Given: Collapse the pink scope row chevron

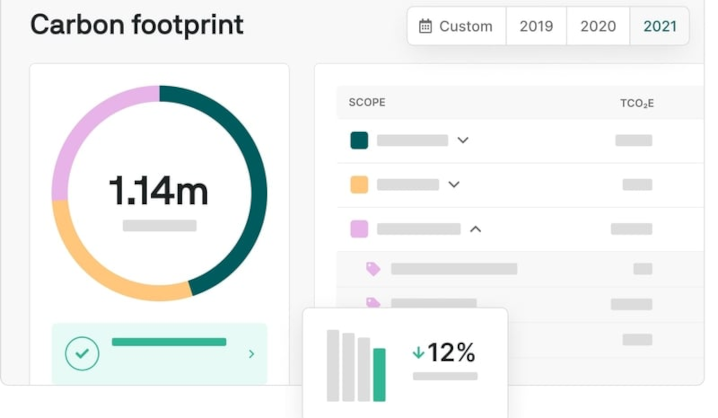Looking at the screenshot, I should click(476, 229).
